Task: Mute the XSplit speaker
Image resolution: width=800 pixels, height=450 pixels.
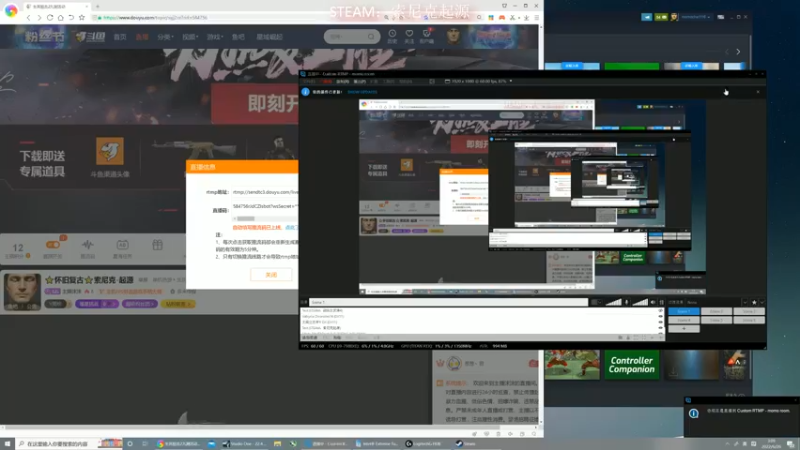Action: (x=653, y=302)
